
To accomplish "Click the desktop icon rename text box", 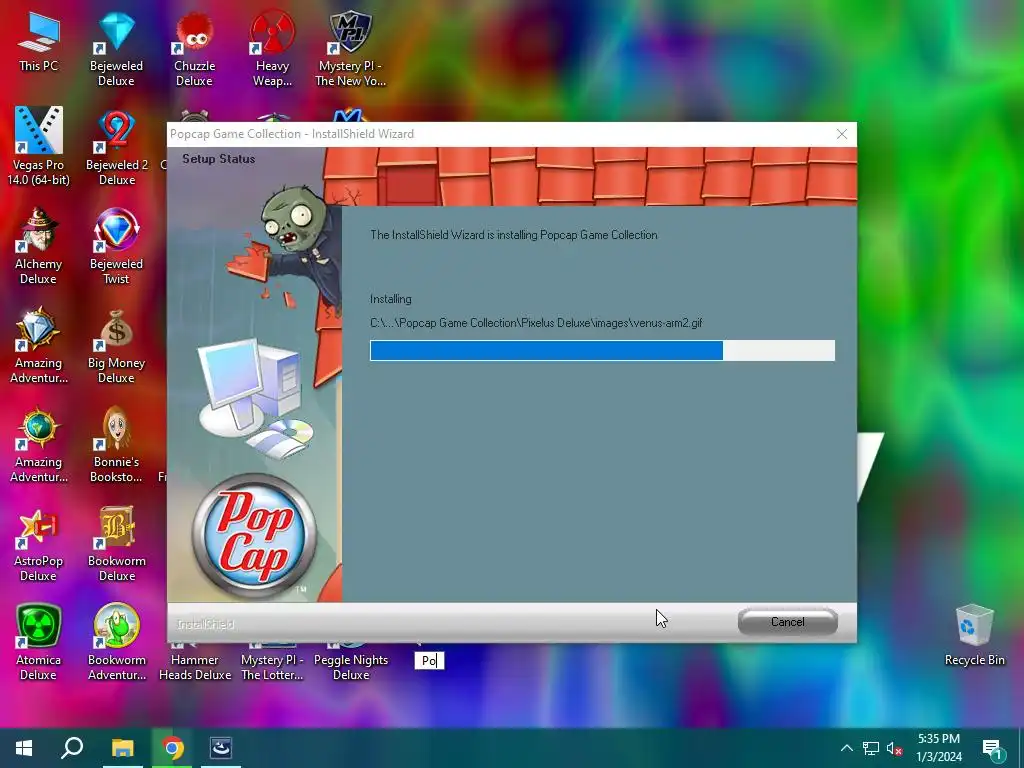I will click(x=429, y=660).
